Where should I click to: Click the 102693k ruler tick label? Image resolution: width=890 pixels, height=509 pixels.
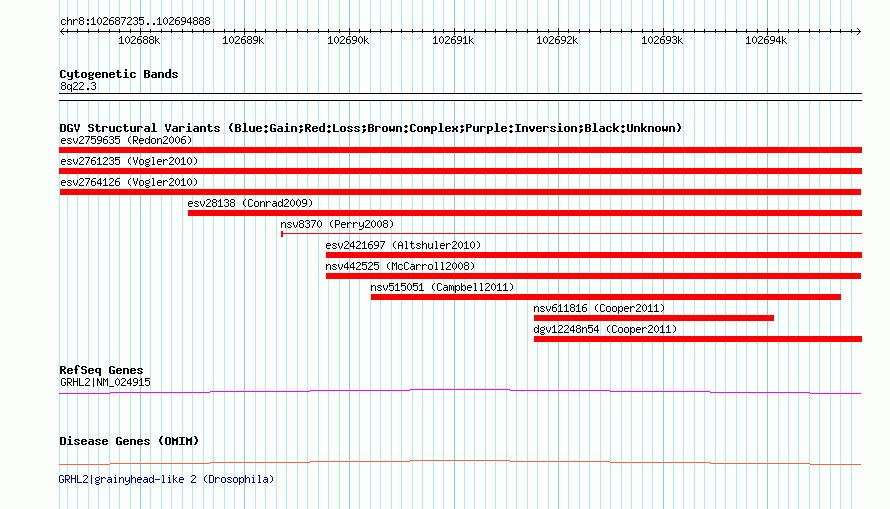click(x=662, y=40)
